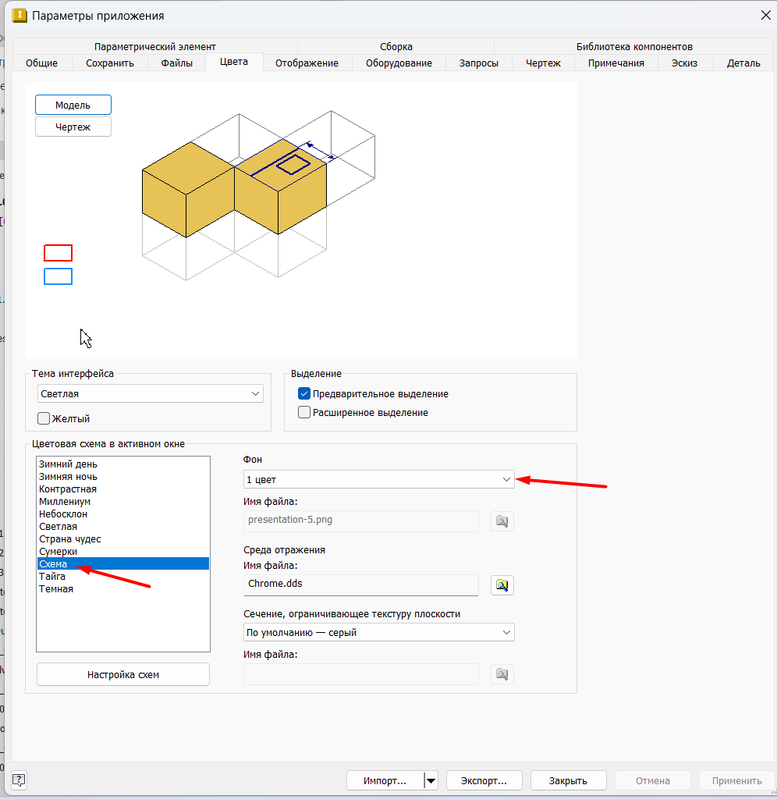Enable Расширенное выделение checkbox
Viewport: 777px width, 800px height.
tap(304, 412)
